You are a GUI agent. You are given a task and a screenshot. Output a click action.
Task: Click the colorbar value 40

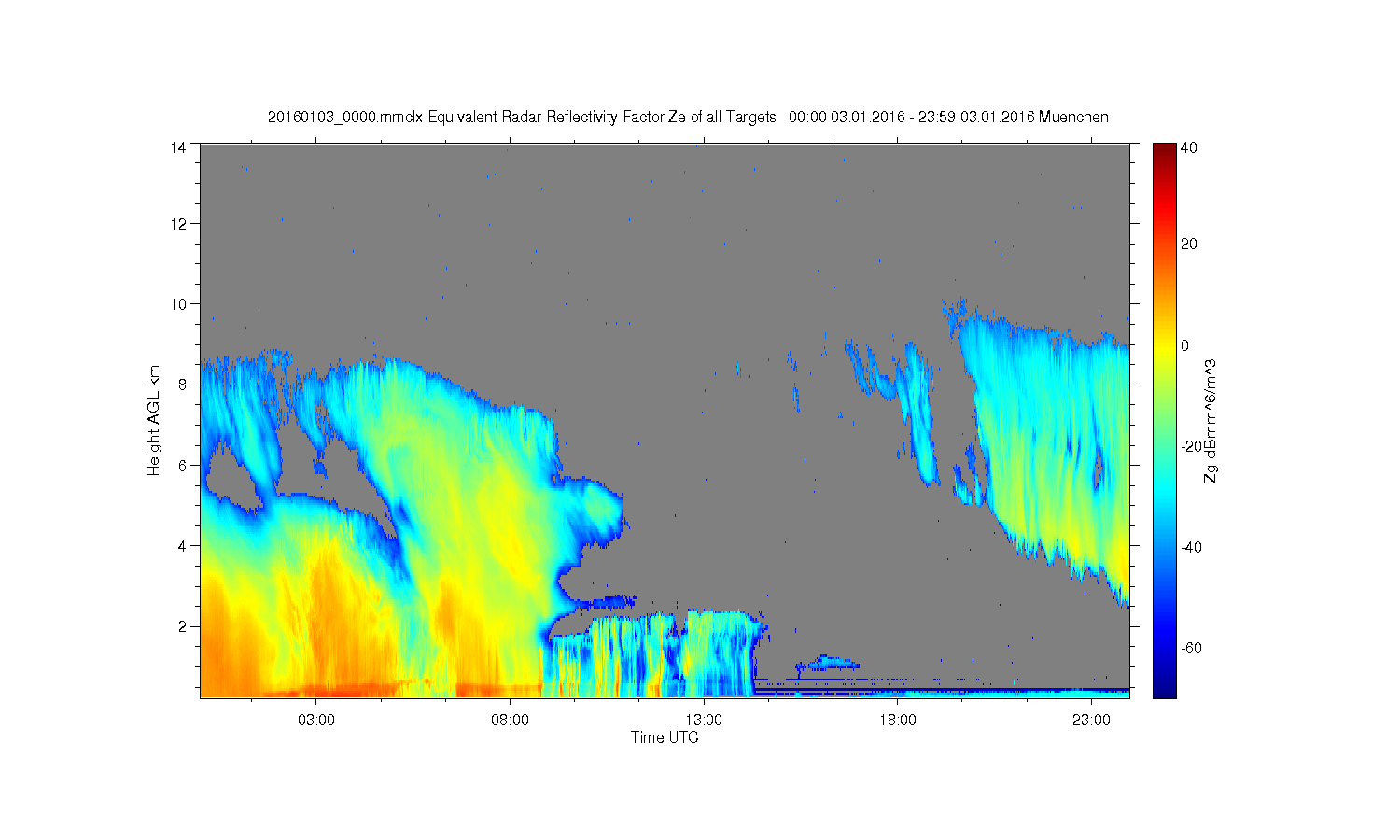pyautogui.click(x=1189, y=148)
